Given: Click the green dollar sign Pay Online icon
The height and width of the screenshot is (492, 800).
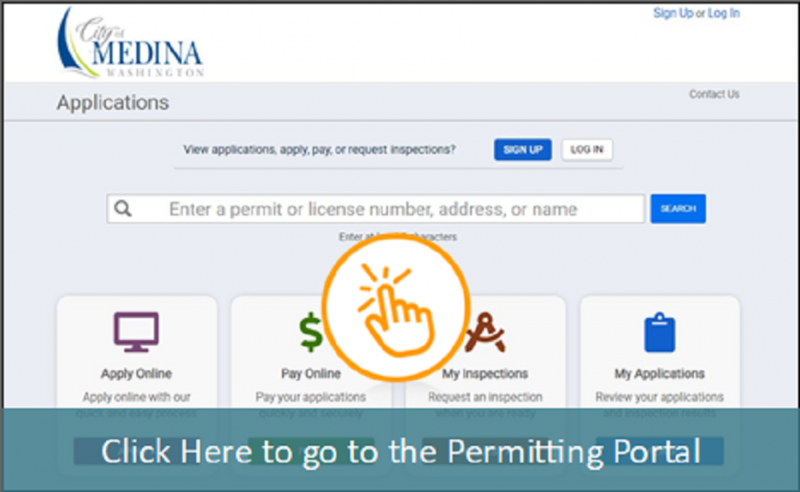Looking at the screenshot, I should click(x=311, y=332).
